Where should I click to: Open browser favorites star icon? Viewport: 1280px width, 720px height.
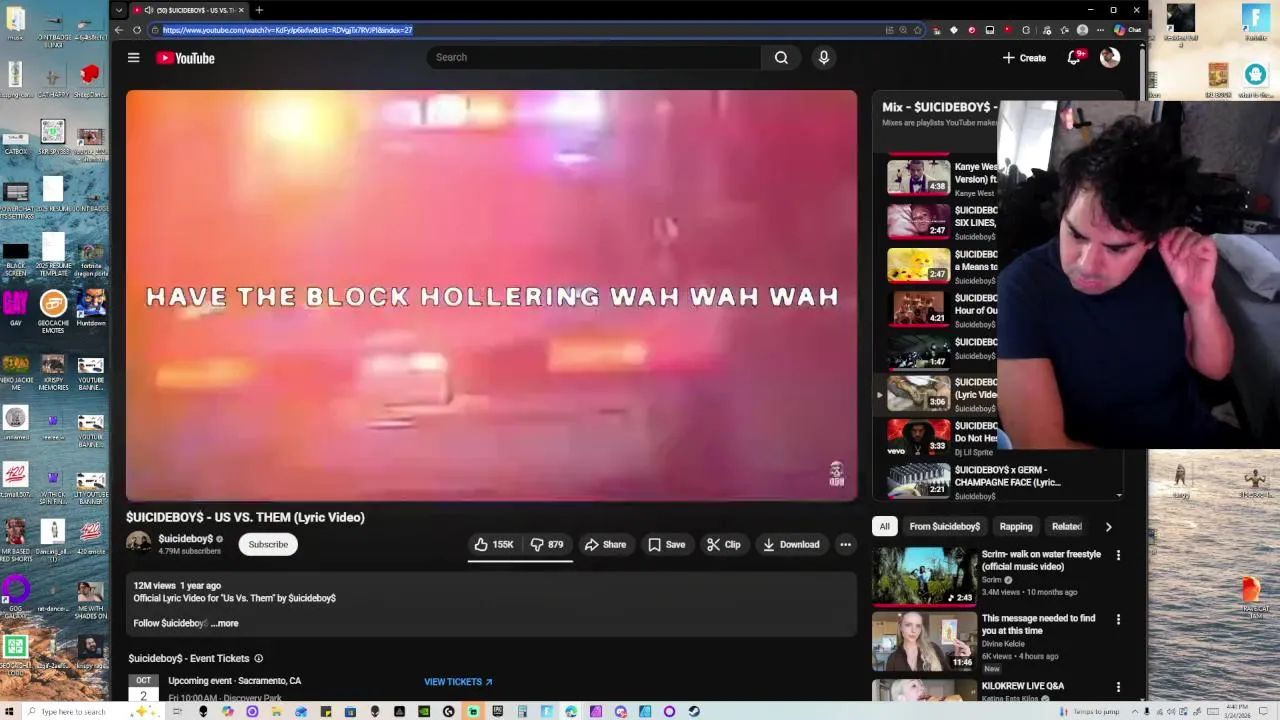point(918,30)
